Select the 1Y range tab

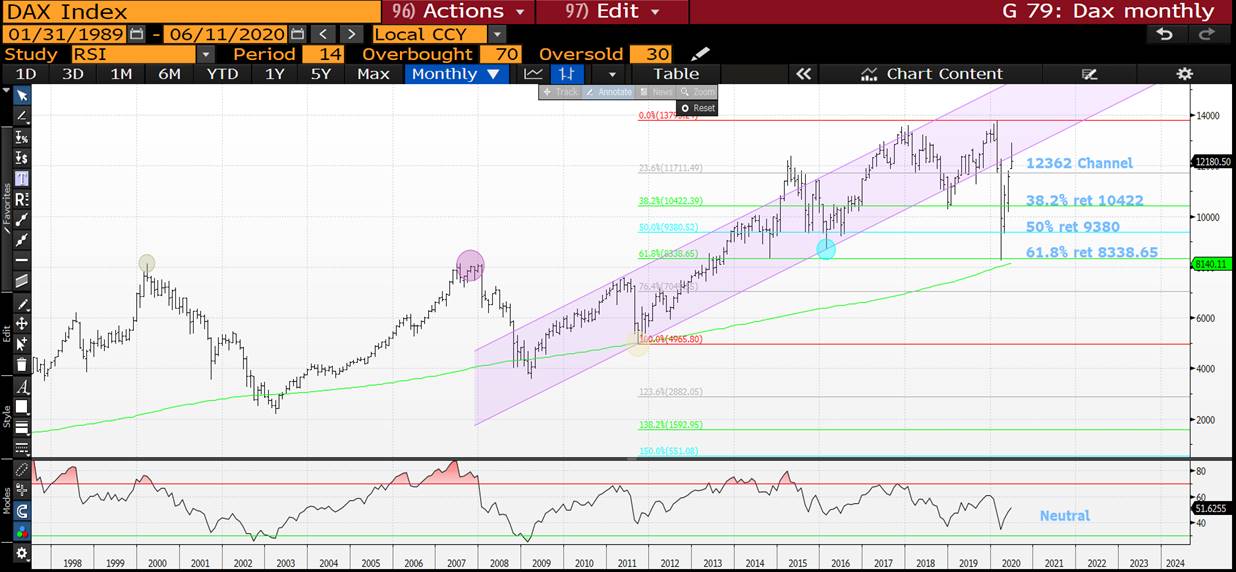click(274, 74)
